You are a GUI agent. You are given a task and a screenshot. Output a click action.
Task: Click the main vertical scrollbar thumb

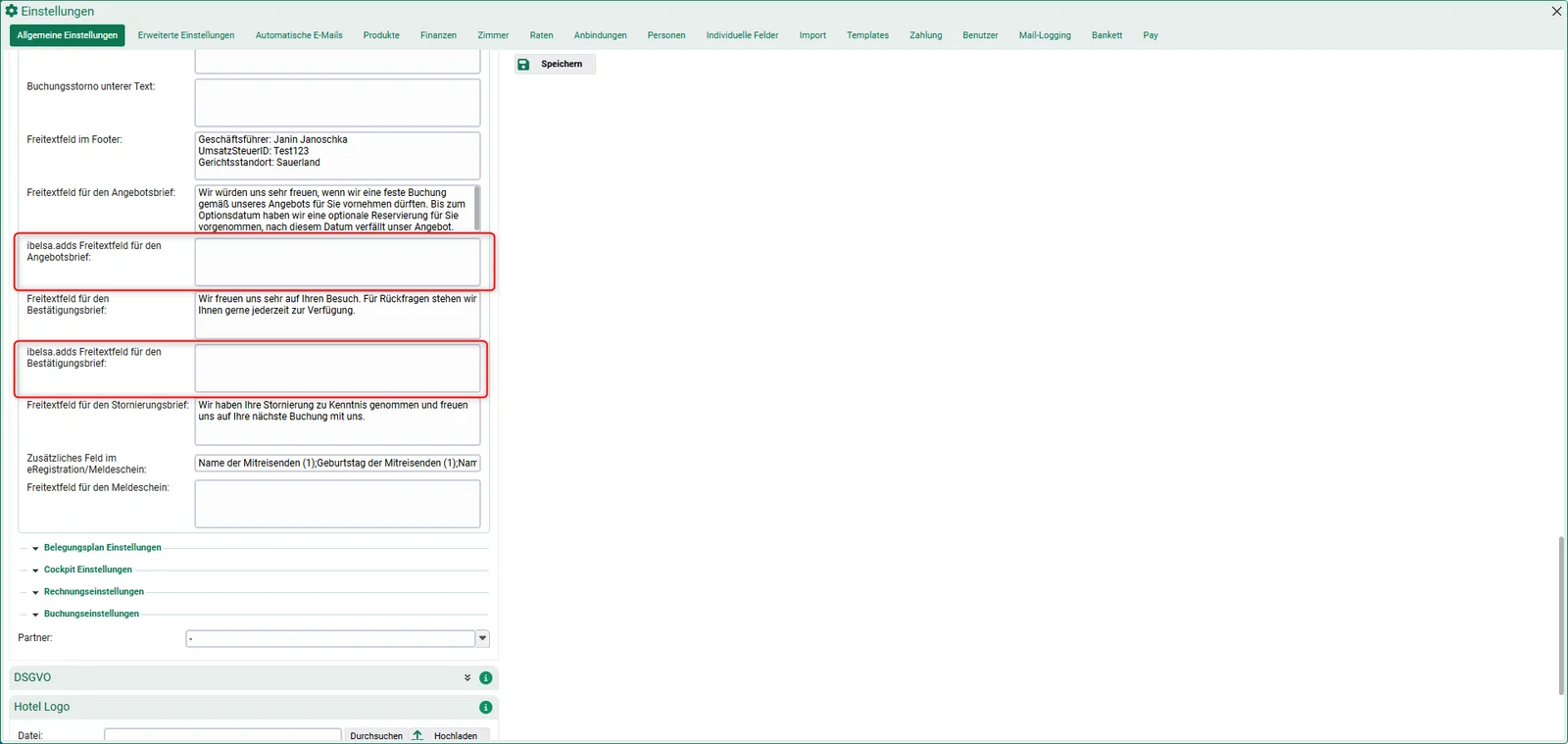click(x=1561, y=616)
